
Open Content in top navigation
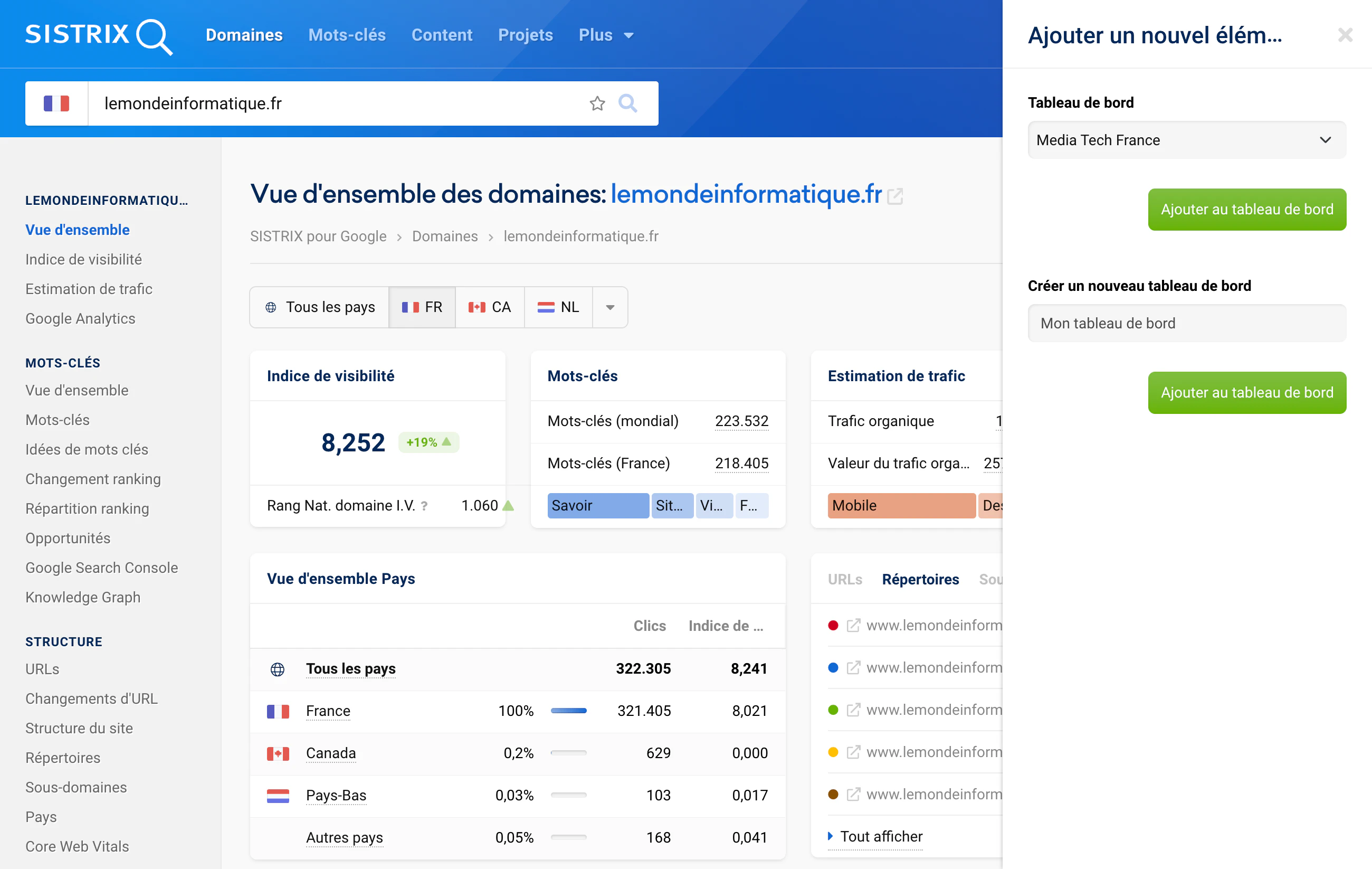coord(442,35)
